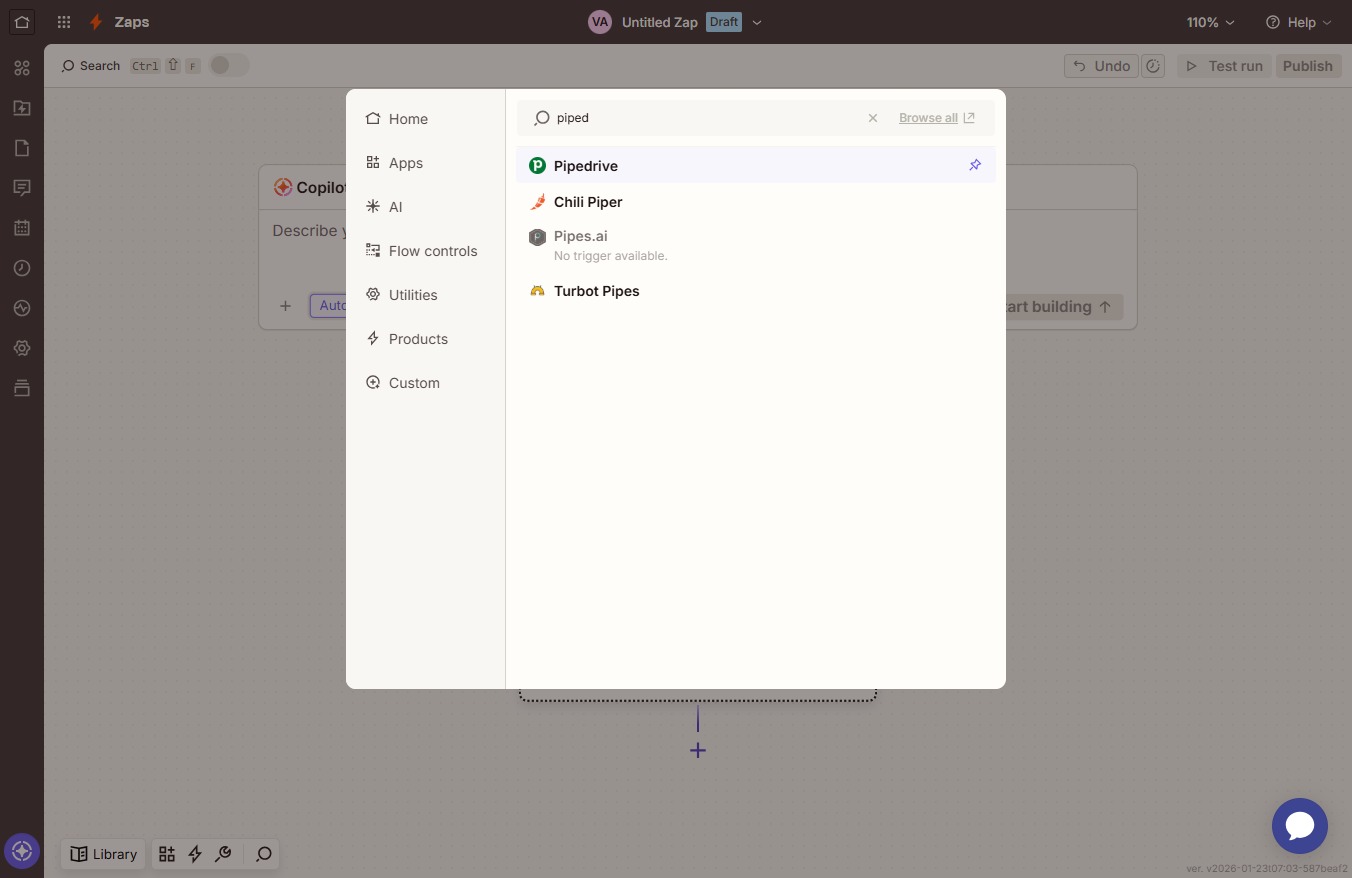This screenshot has width=1352, height=878.
Task: Select the Products category
Action: 426,339
